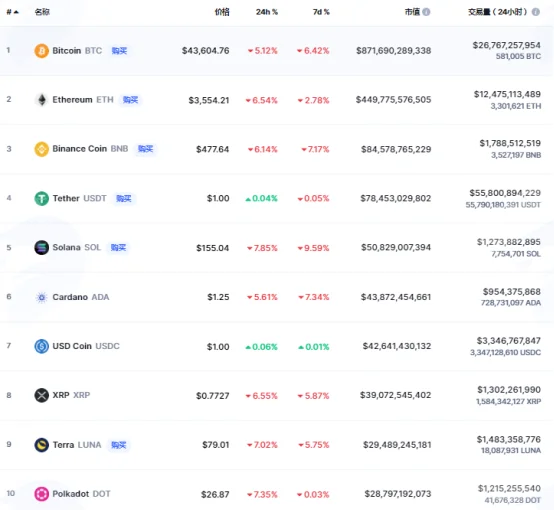Screen dimensions: 554x510
Task: Click the buy button next to Bitcoin BTC
Action: click(x=119, y=51)
